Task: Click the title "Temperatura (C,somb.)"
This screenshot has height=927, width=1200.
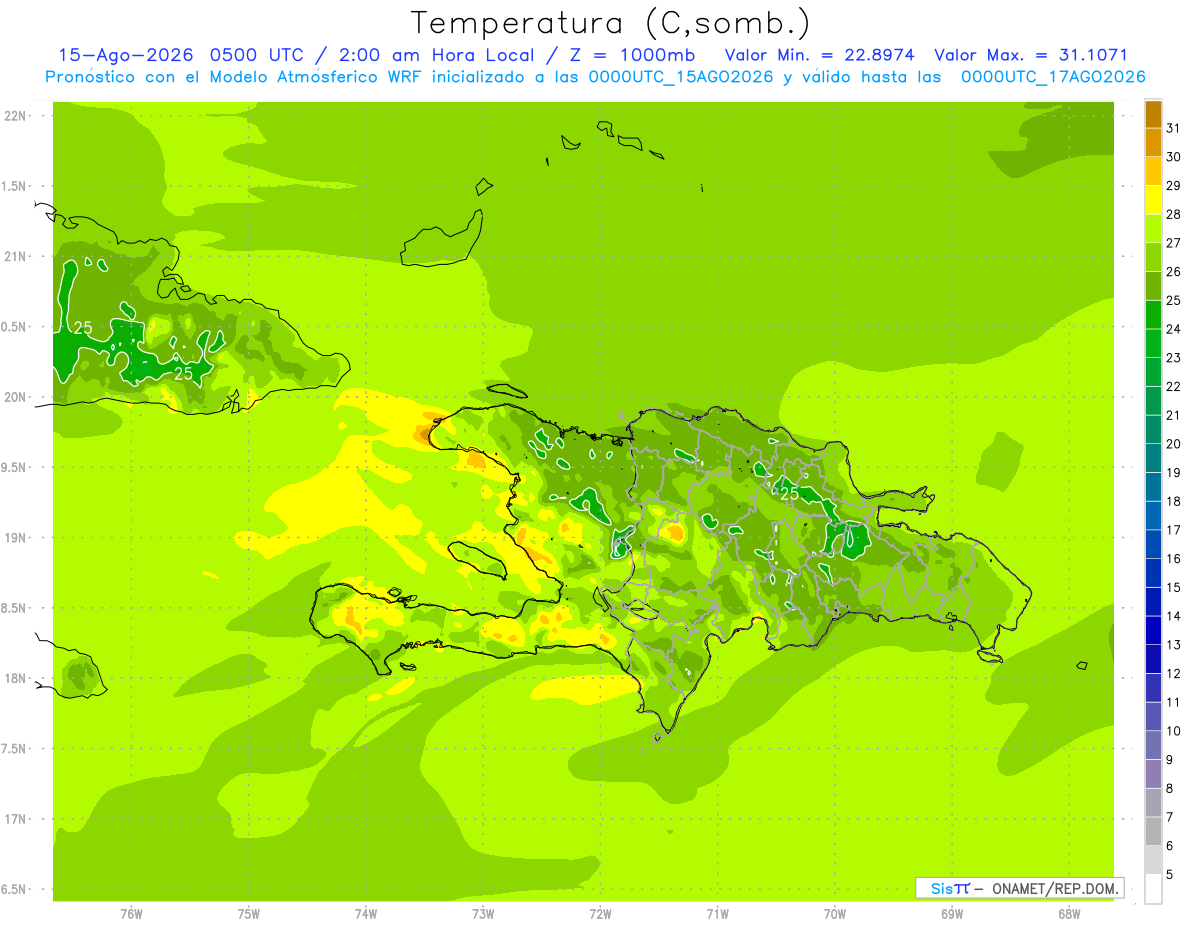Action: [610, 23]
